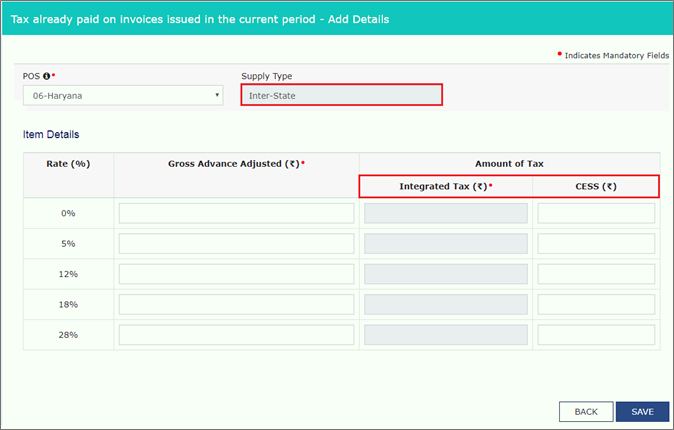Click Integrated Tax field in 18% row
This screenshot has height=430, width=674.
click(446, 304)
